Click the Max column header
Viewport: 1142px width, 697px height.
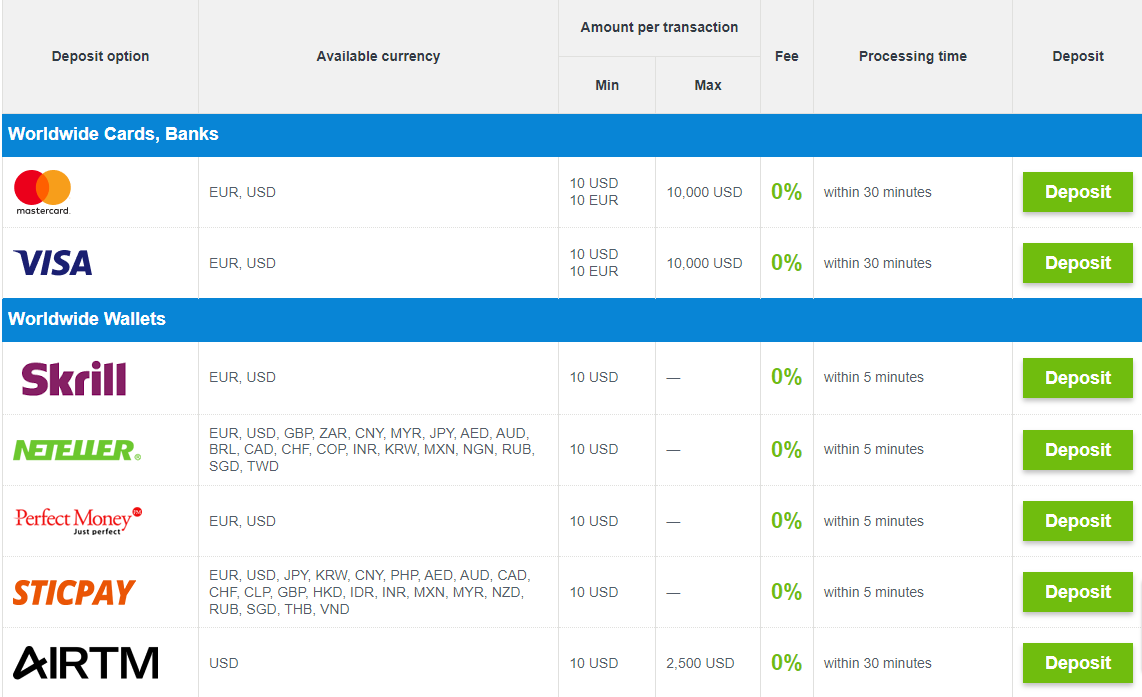click(x=708, y=85)
